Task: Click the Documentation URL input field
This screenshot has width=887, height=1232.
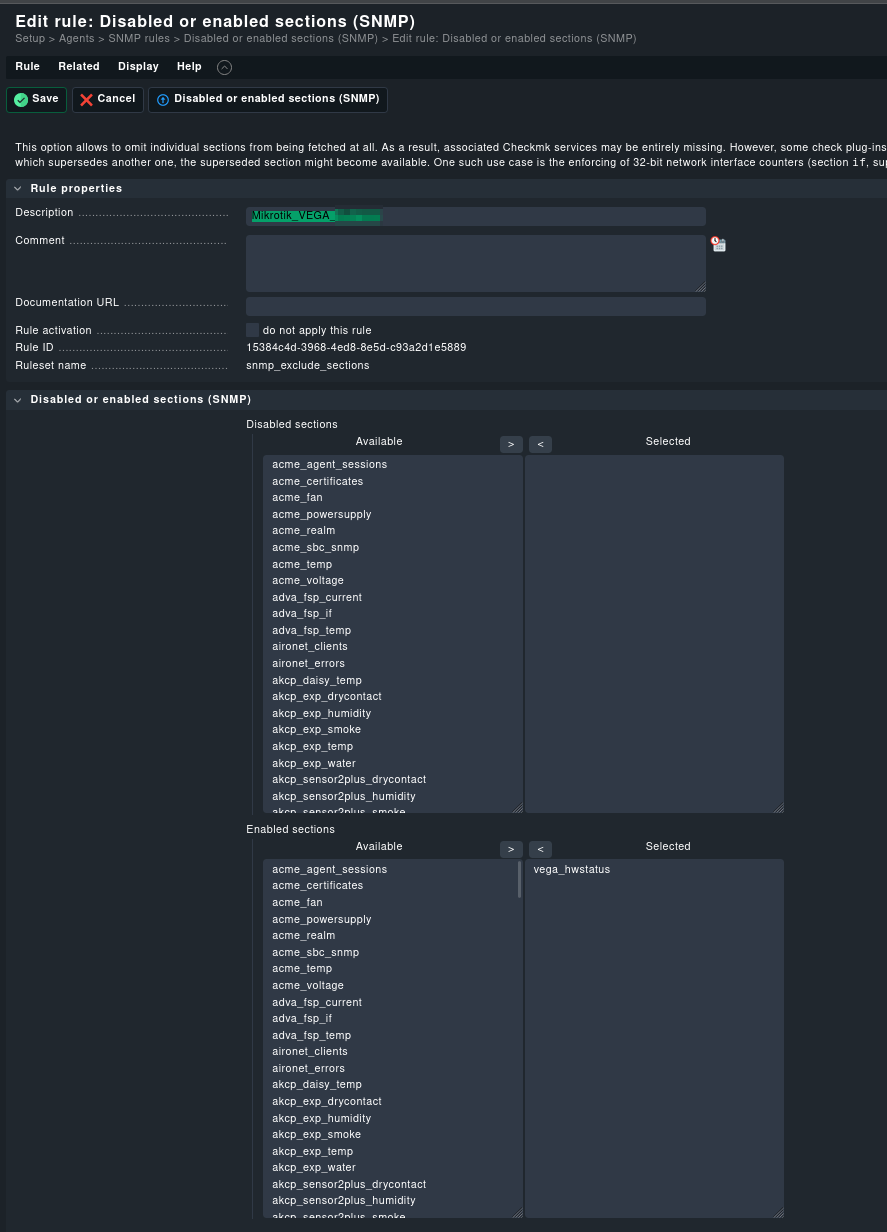Action: [x=475, y=306]
